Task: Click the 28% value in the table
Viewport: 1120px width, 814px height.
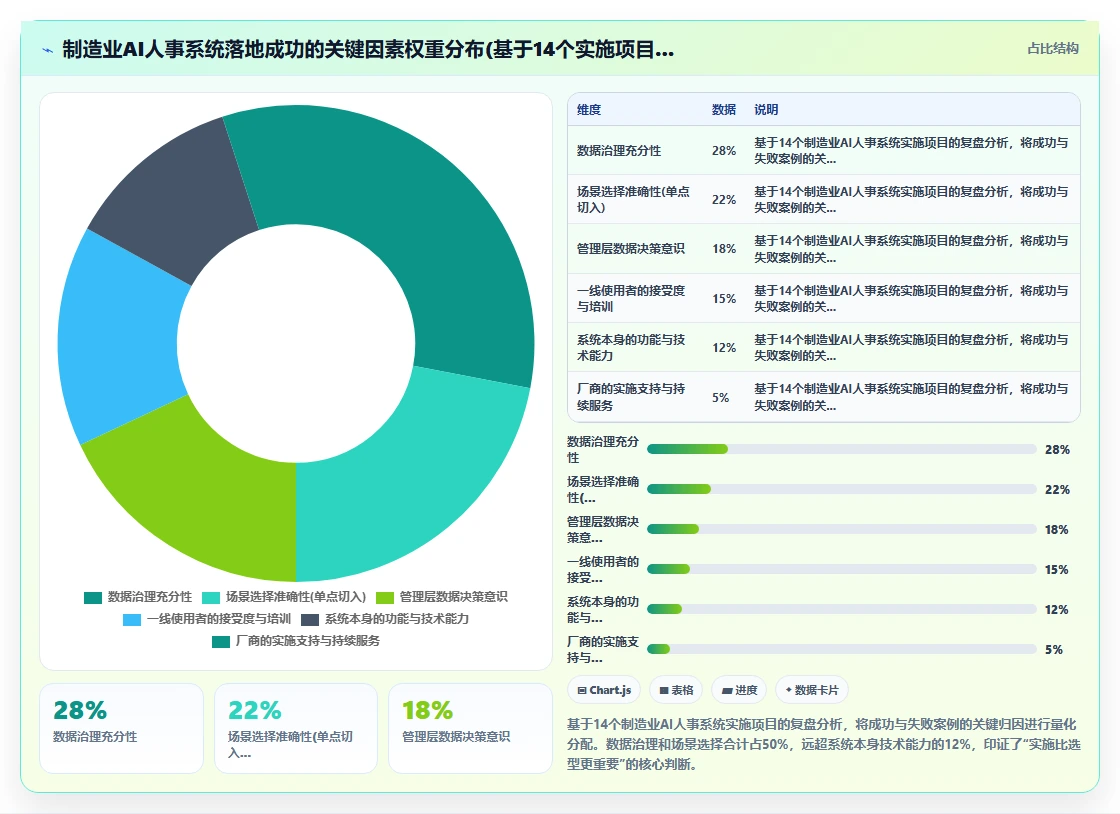Action: (x=724, y=151)
